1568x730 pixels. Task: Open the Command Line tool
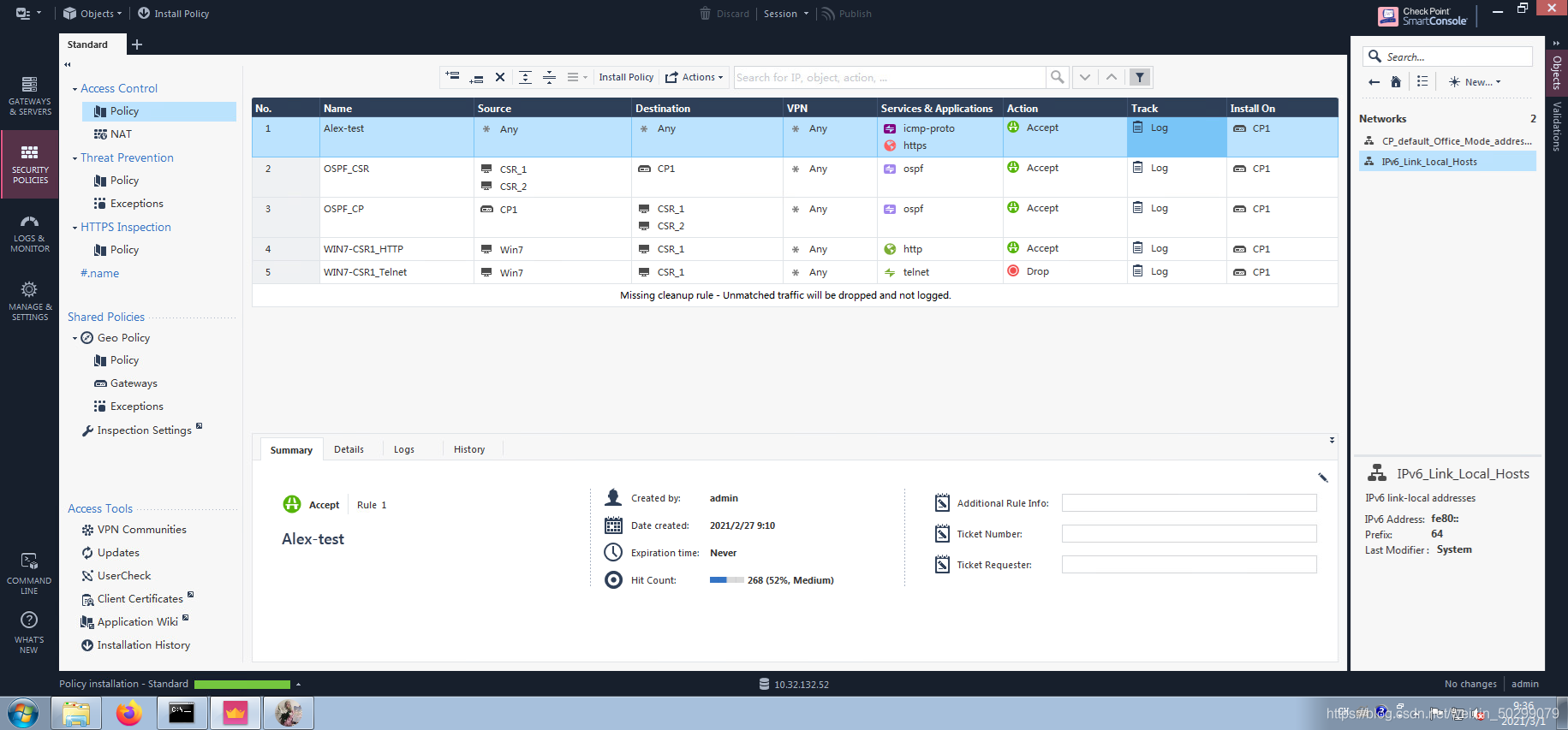click(29, 574)
